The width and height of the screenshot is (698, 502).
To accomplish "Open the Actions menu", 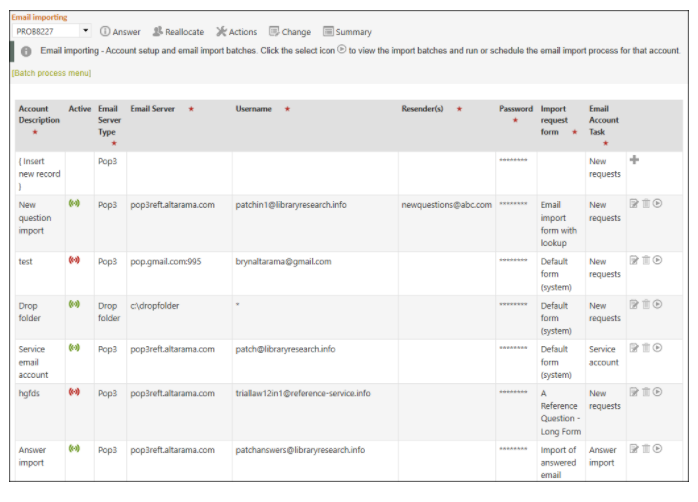I will (x=236, y=32).
